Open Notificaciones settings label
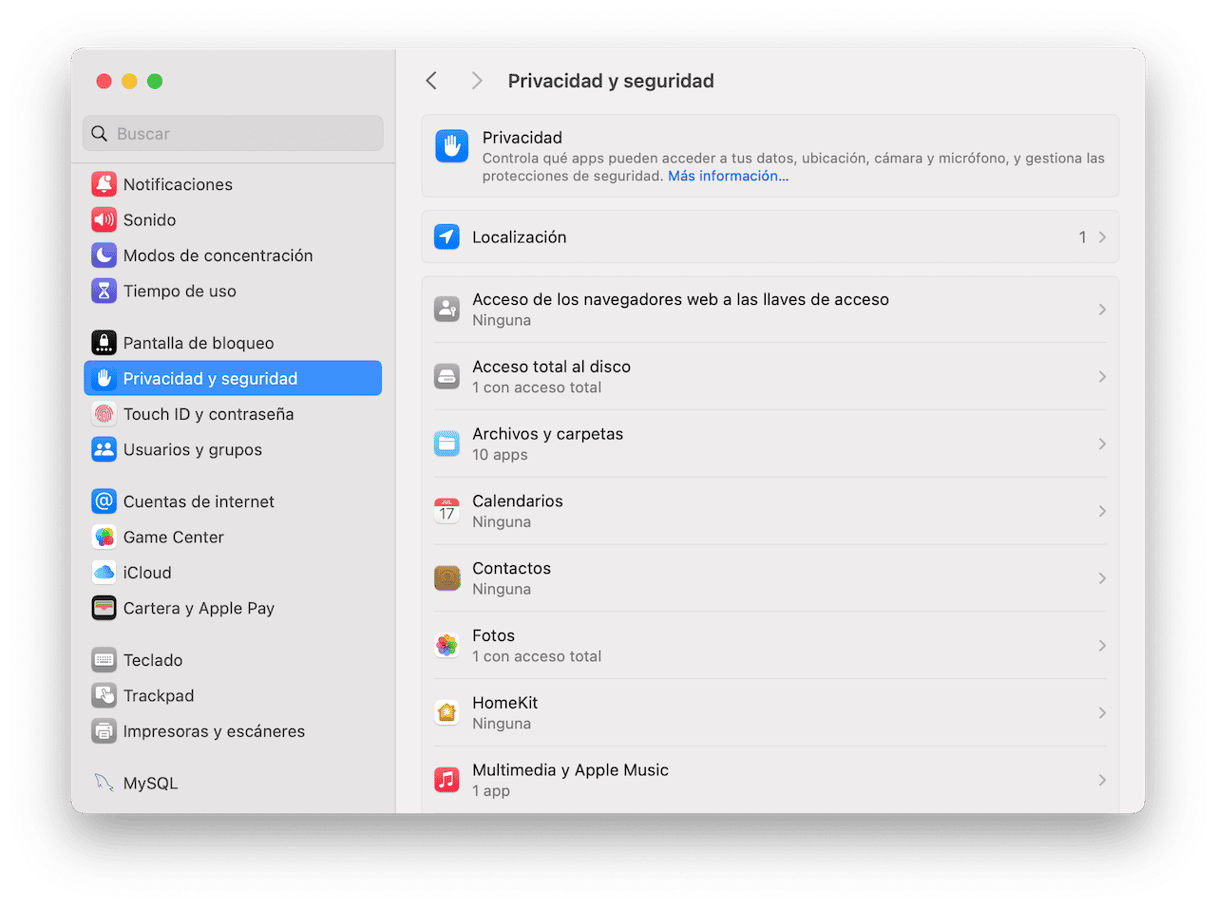The image size is (1216, 907). pos(177,184)
